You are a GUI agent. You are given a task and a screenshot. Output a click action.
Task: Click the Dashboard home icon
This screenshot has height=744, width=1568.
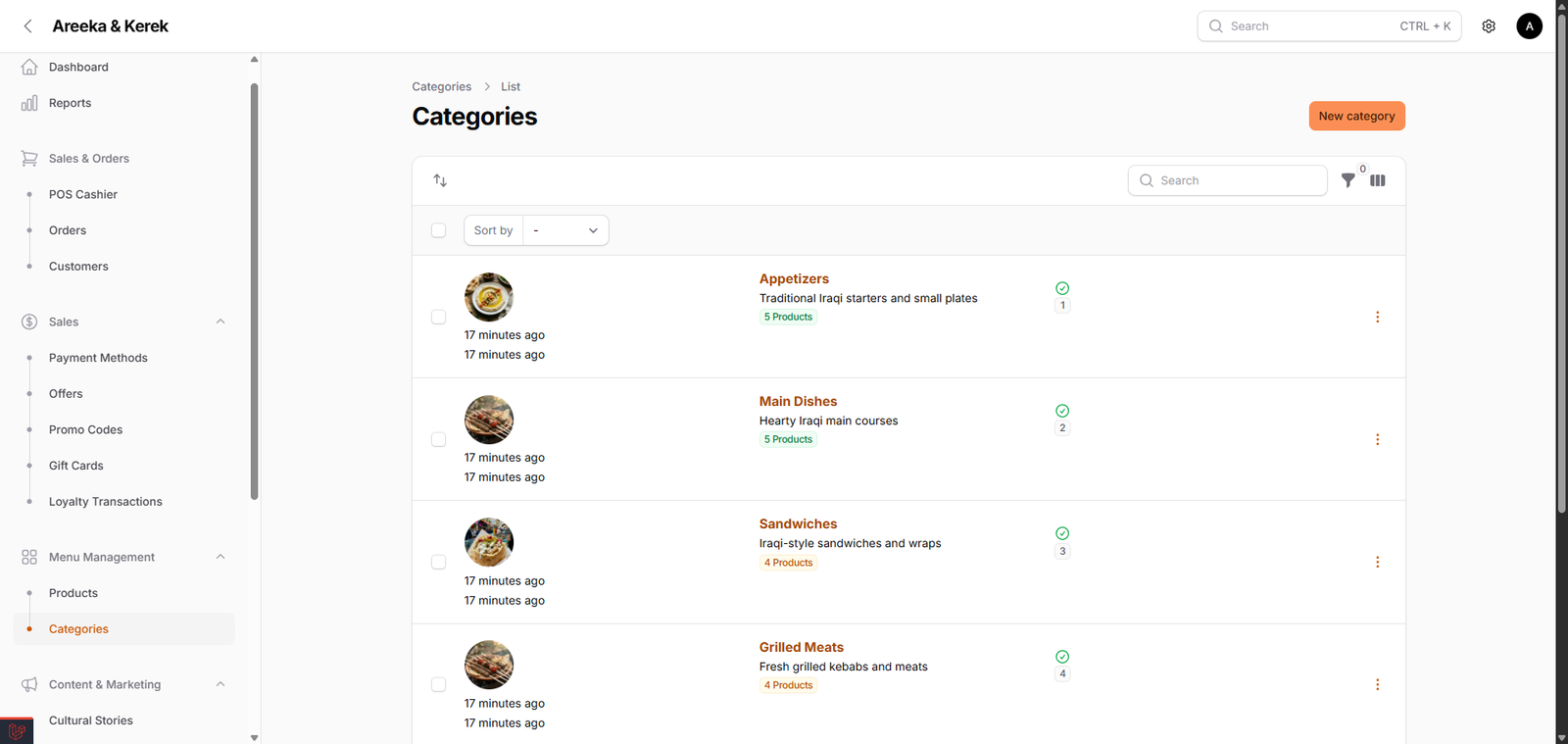point(29,67)
